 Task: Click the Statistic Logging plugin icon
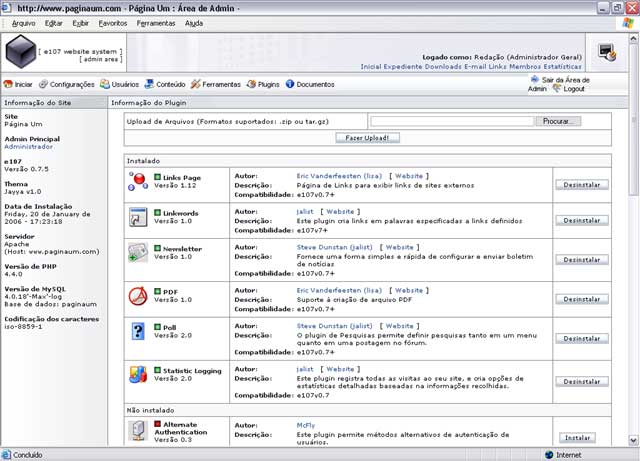pos(138,374)
